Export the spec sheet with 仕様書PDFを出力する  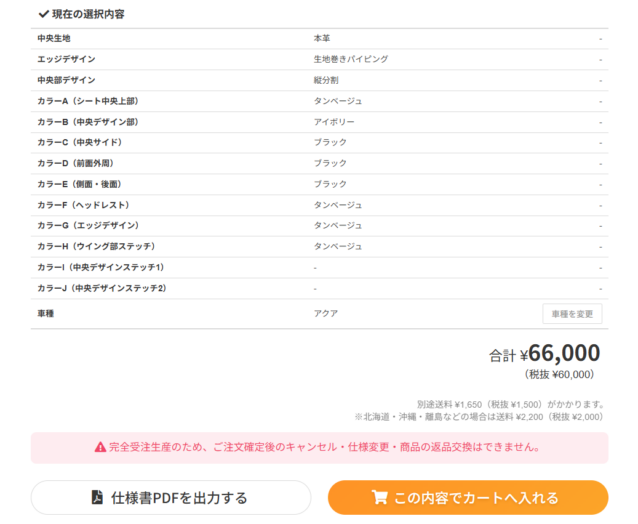pyautogui.click(x=171, y=497)
